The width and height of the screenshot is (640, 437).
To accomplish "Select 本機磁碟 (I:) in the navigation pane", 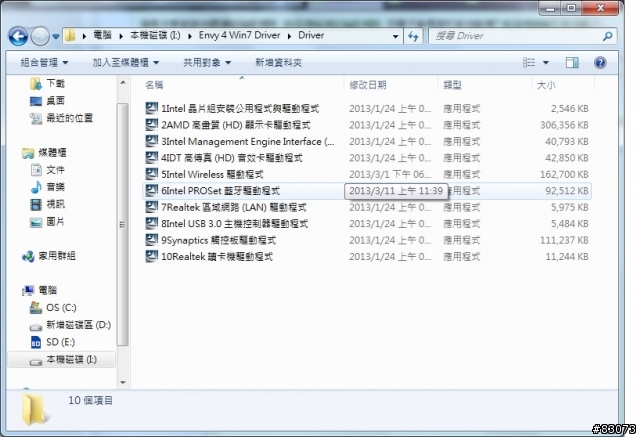I will tap(62, 359).
